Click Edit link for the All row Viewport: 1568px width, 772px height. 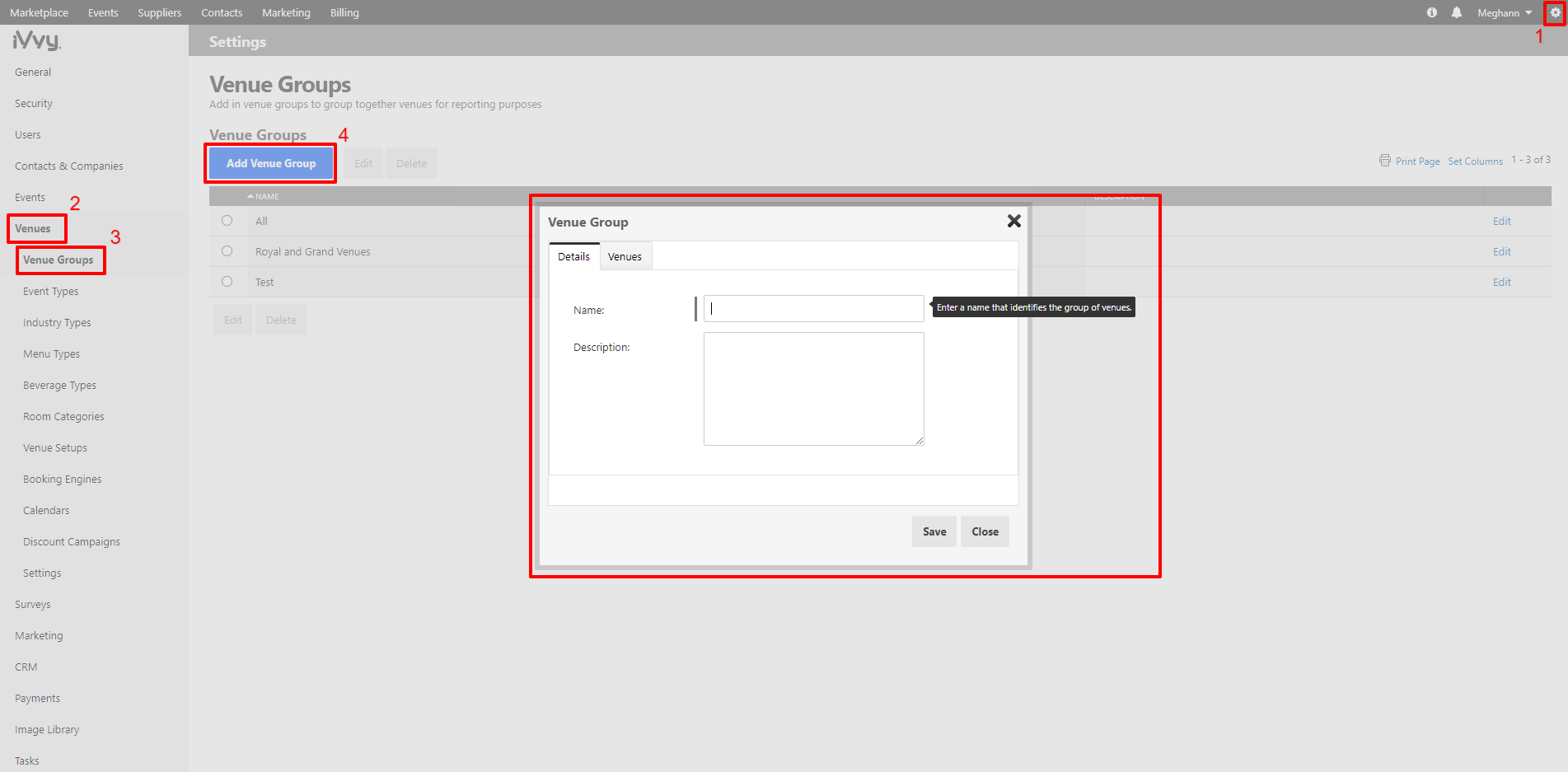click(x=1501, y=221)
